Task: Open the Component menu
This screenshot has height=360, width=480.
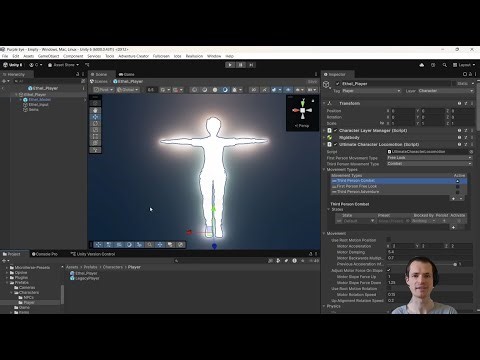Action: pos(73,56)
